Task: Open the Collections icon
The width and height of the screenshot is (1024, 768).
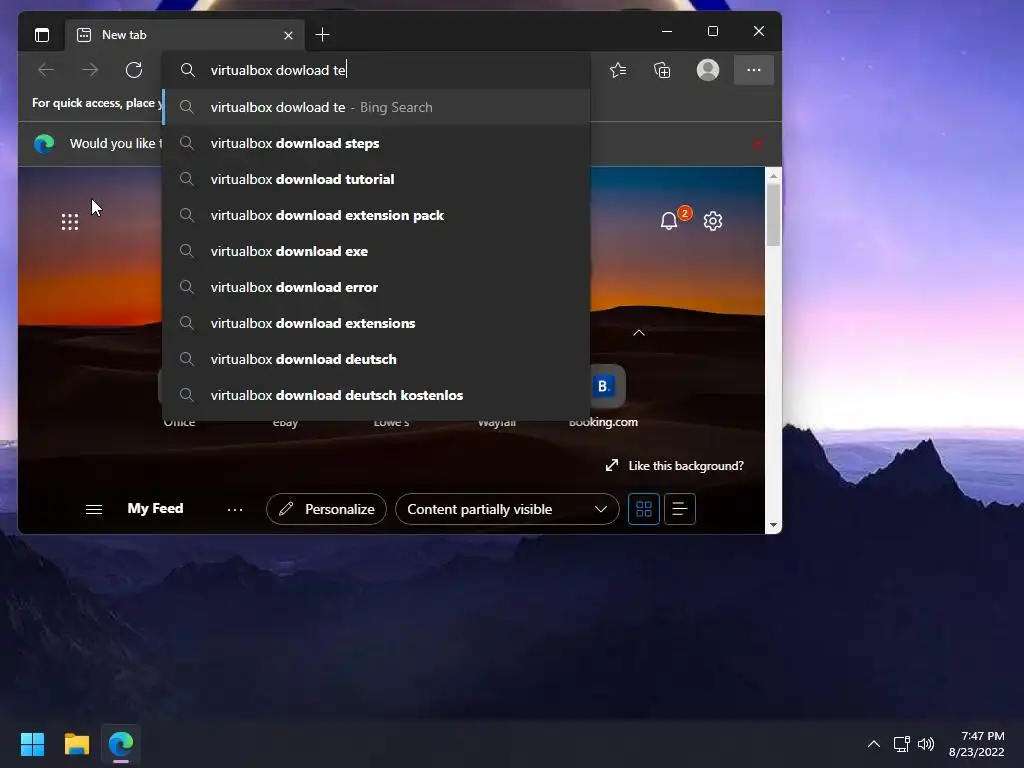Action: click(662, 70)
